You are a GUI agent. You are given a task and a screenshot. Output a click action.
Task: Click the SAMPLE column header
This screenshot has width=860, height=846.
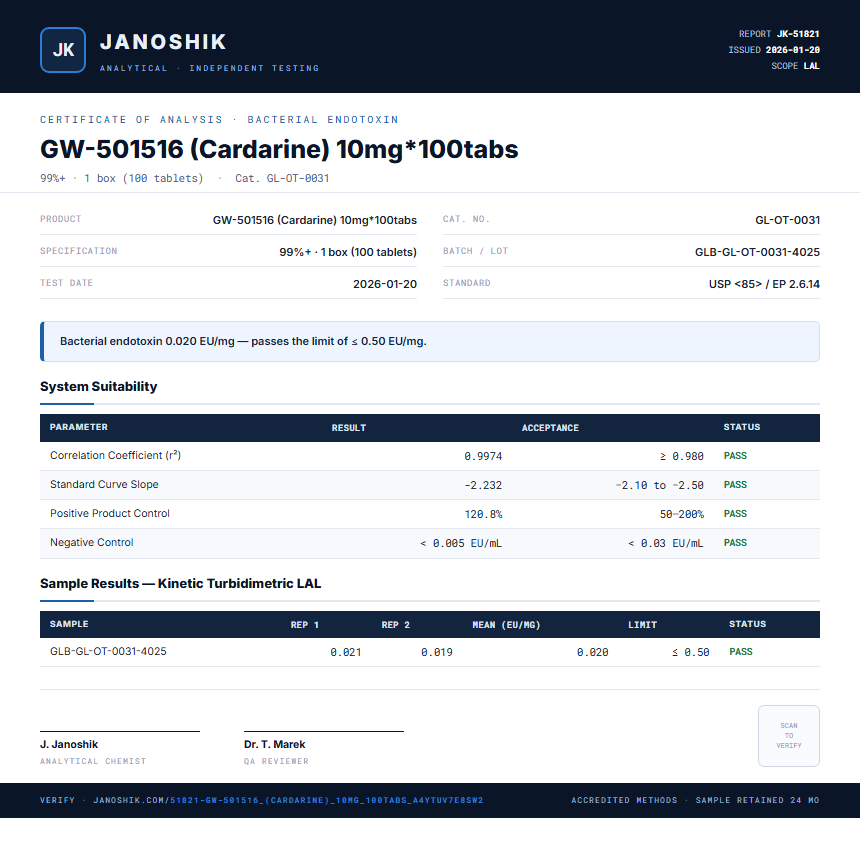click(x=69, y=624)
